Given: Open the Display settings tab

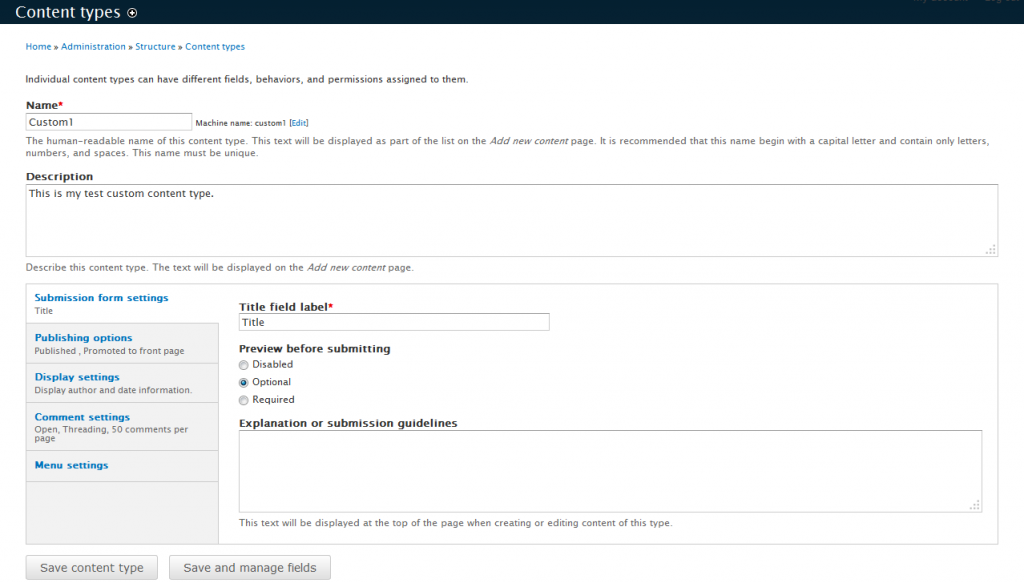Looking at the screenshot, I should (77, 377).
